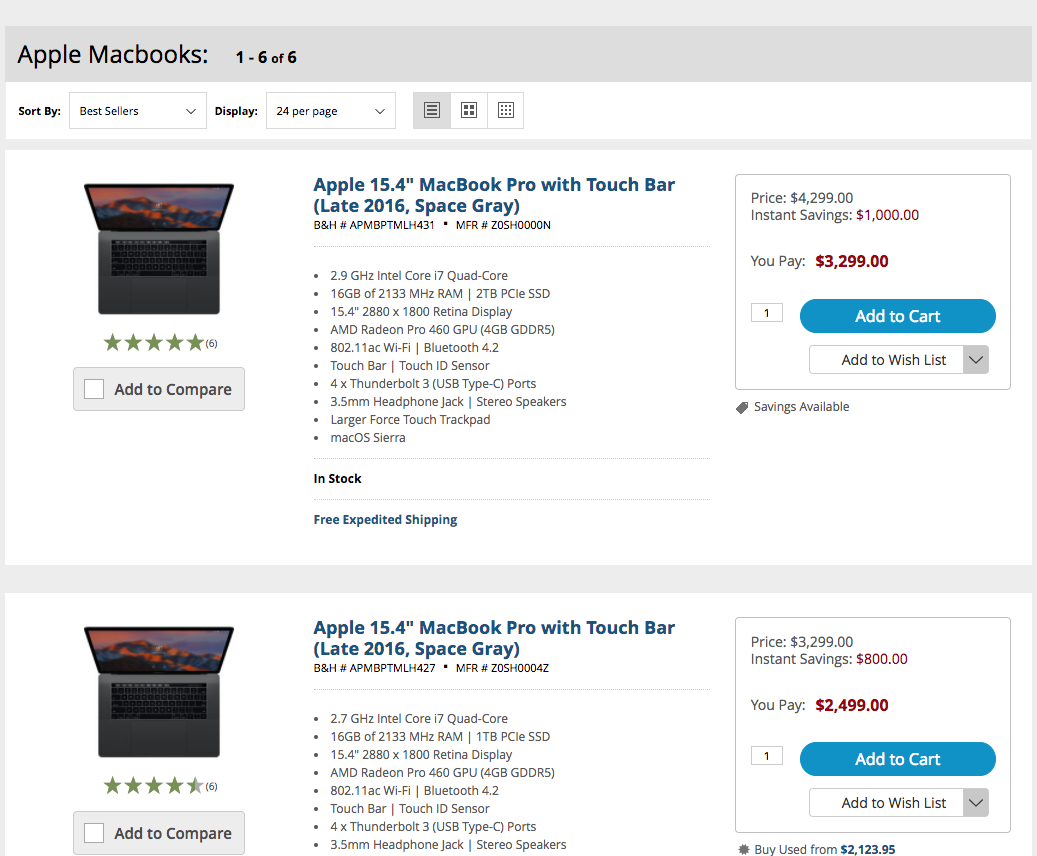The height and width of the screenshot is (856, 1037).
Task: Open the first MacBook Pro title link
Action: (494, 195)
